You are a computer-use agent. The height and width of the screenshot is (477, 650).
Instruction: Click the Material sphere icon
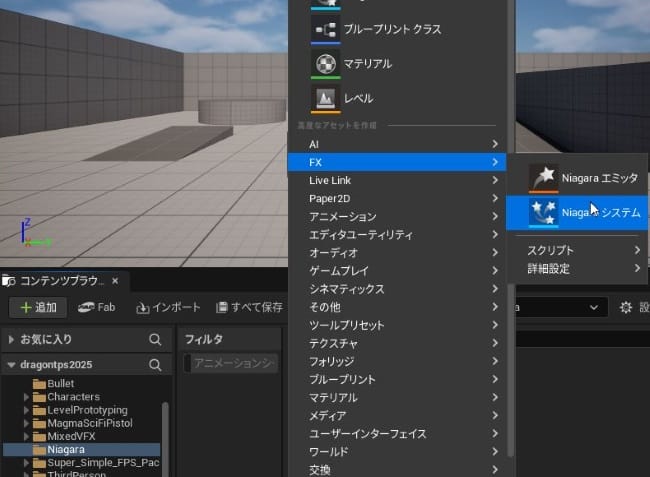pyautogui.click(x=325, y=64)
